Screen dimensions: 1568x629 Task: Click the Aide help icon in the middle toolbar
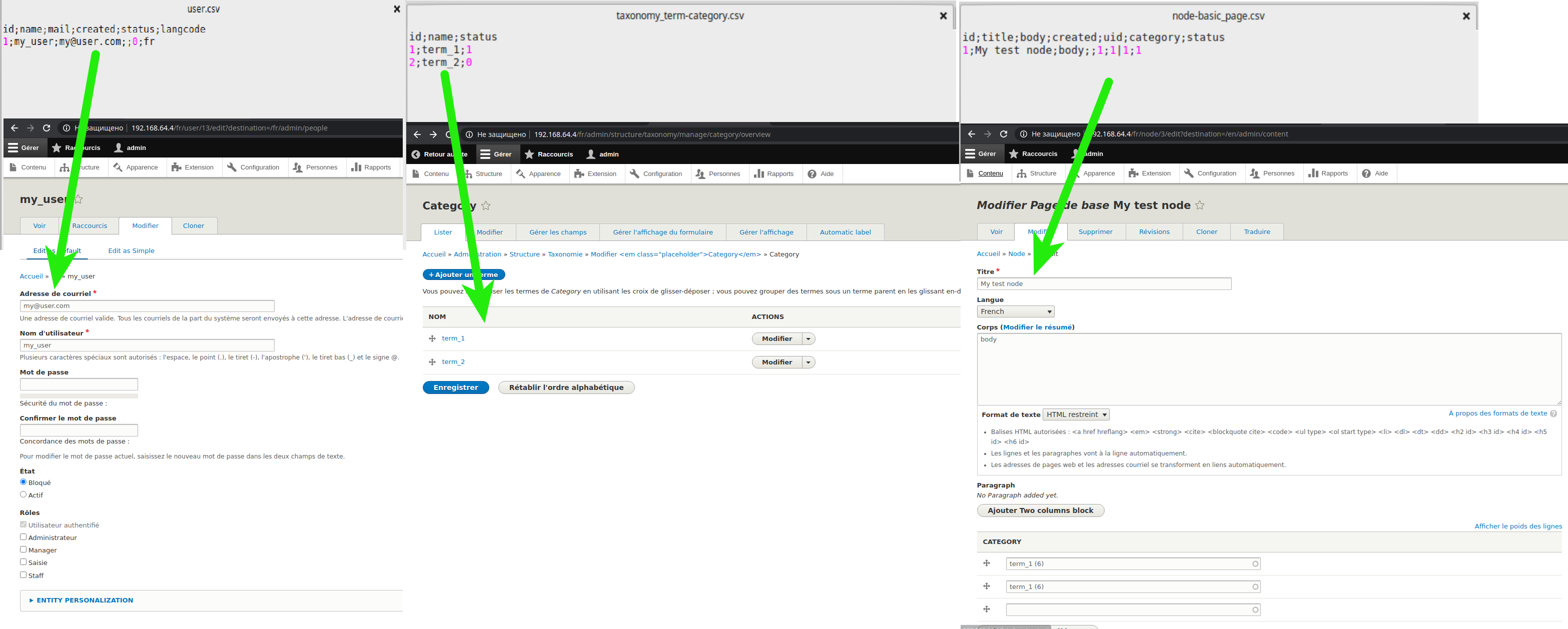[x=812, y=174]
